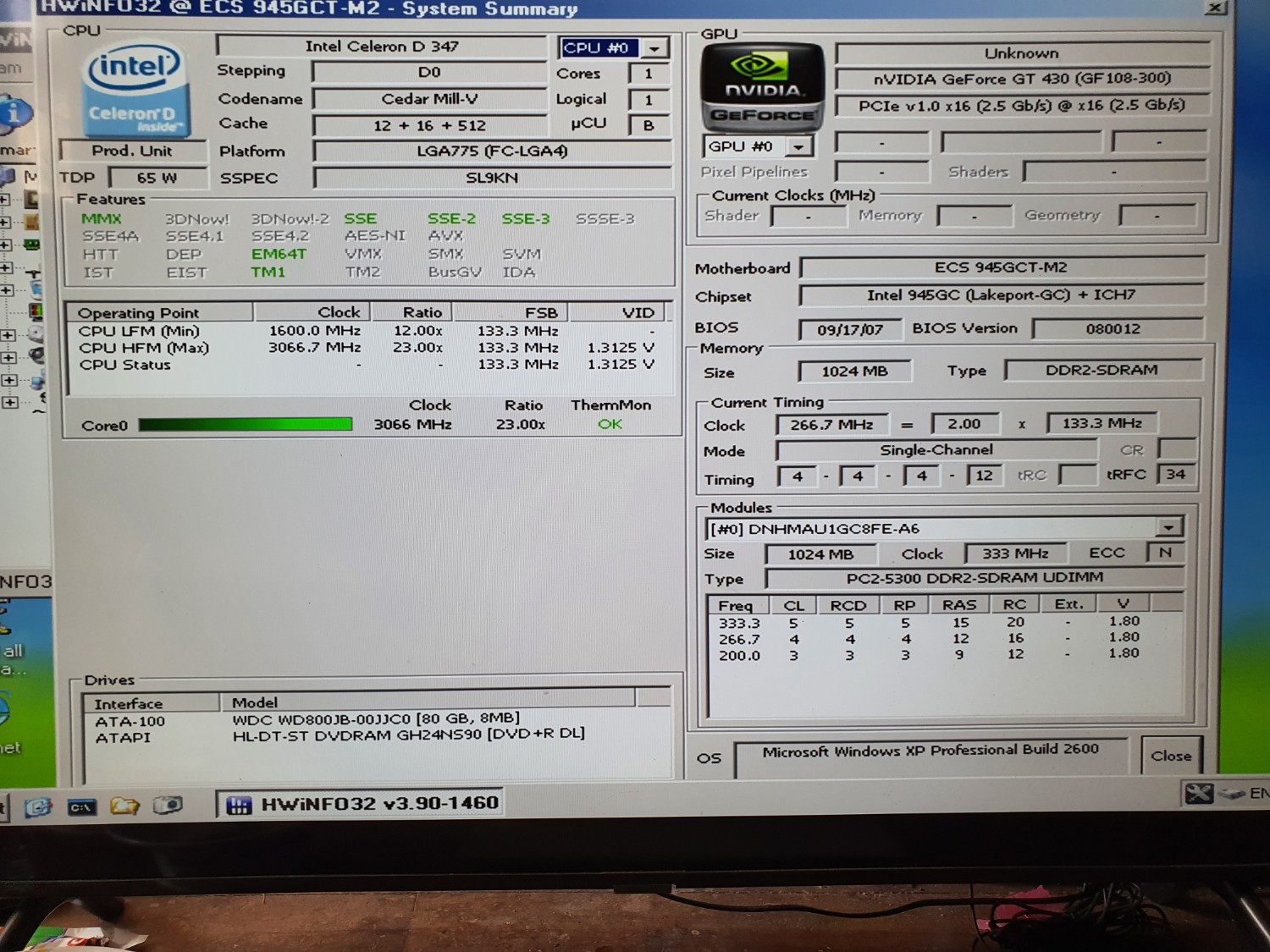Click the blue info icon in the main HWiNFO window
Image resolution: width=1270 pixels, height=952 pixels.
15,113
